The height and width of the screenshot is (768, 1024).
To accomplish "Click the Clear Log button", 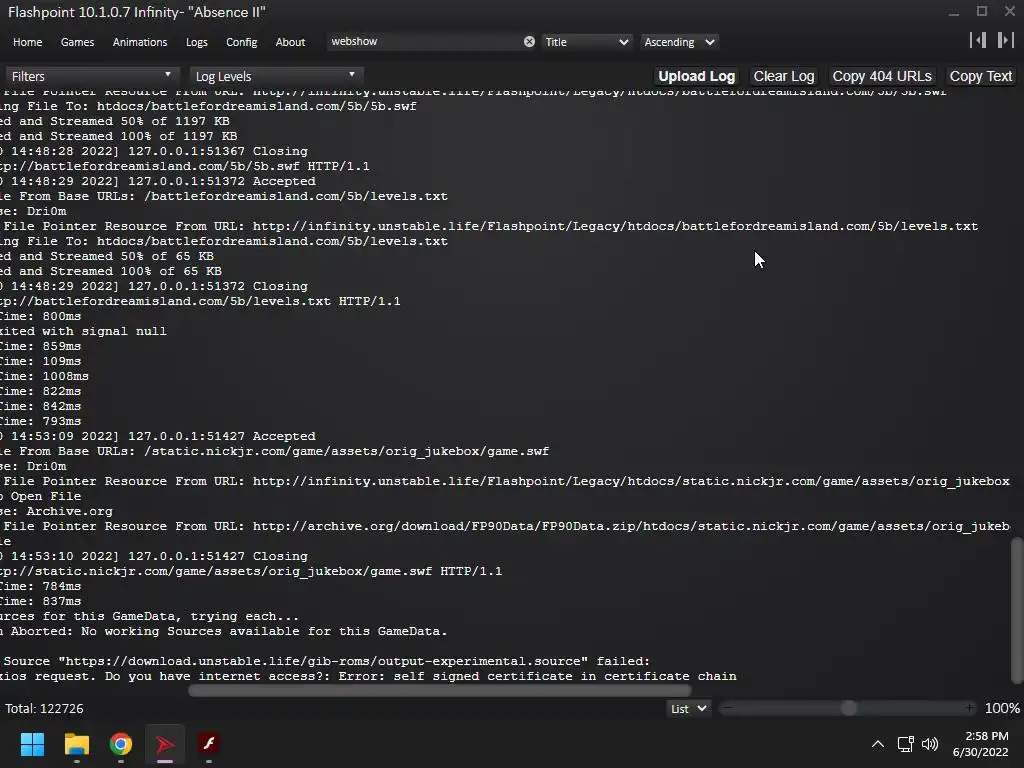I will pyautogui.click(x=784, y=76).
